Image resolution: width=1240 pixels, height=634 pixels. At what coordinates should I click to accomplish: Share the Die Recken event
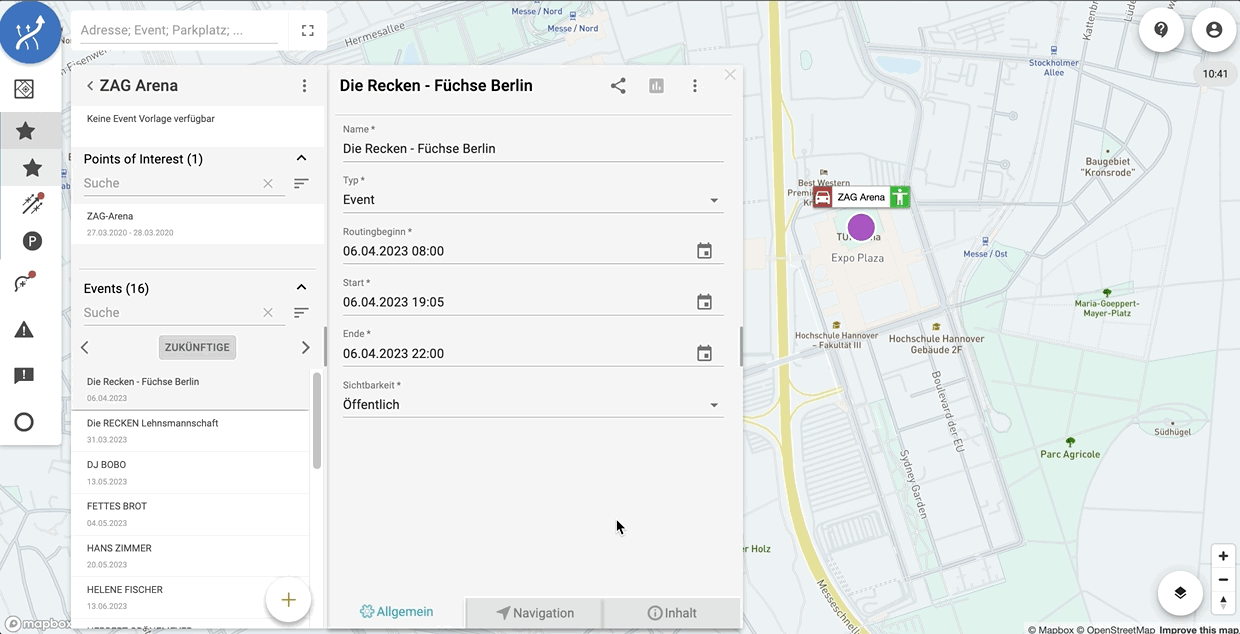618,86
